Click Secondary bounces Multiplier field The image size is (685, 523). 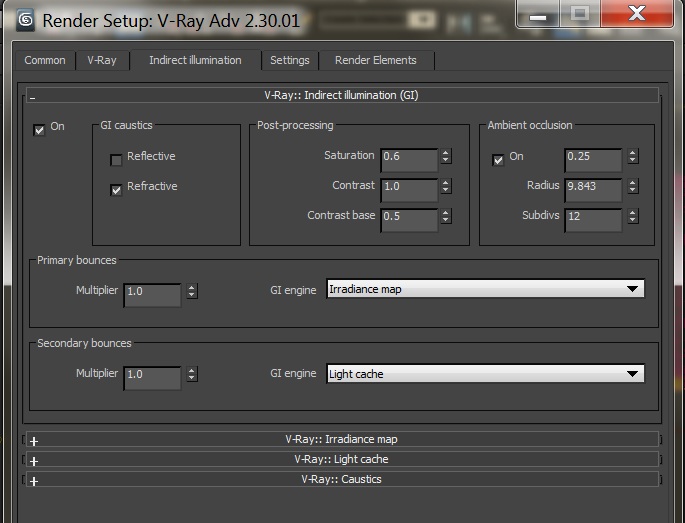coord(152,378)
